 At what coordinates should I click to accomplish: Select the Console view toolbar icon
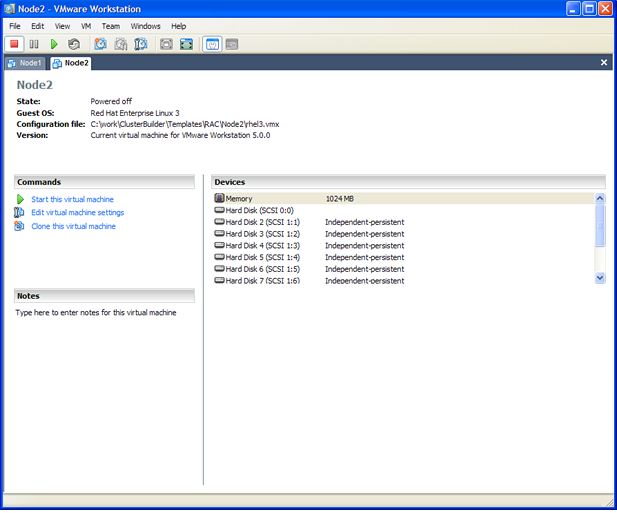click(x=232, y=44)
